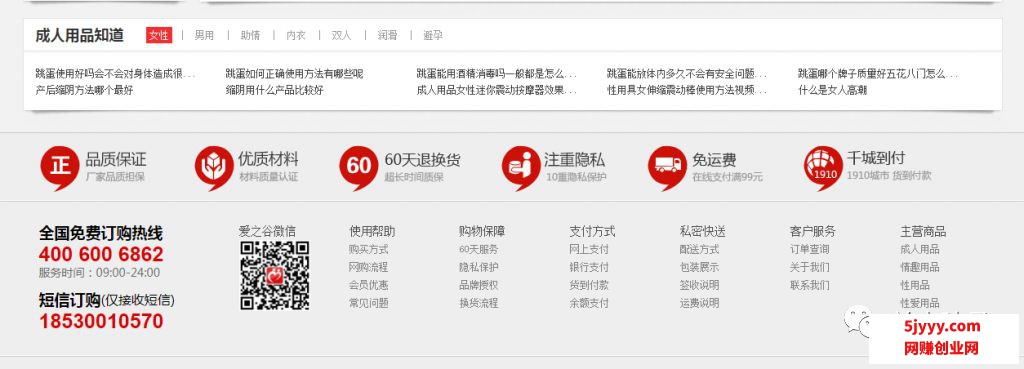Image resolution: width=1024 pixels, height=369 pixels.
Task: Open the 常见问题 link
Action: point(368,303)
